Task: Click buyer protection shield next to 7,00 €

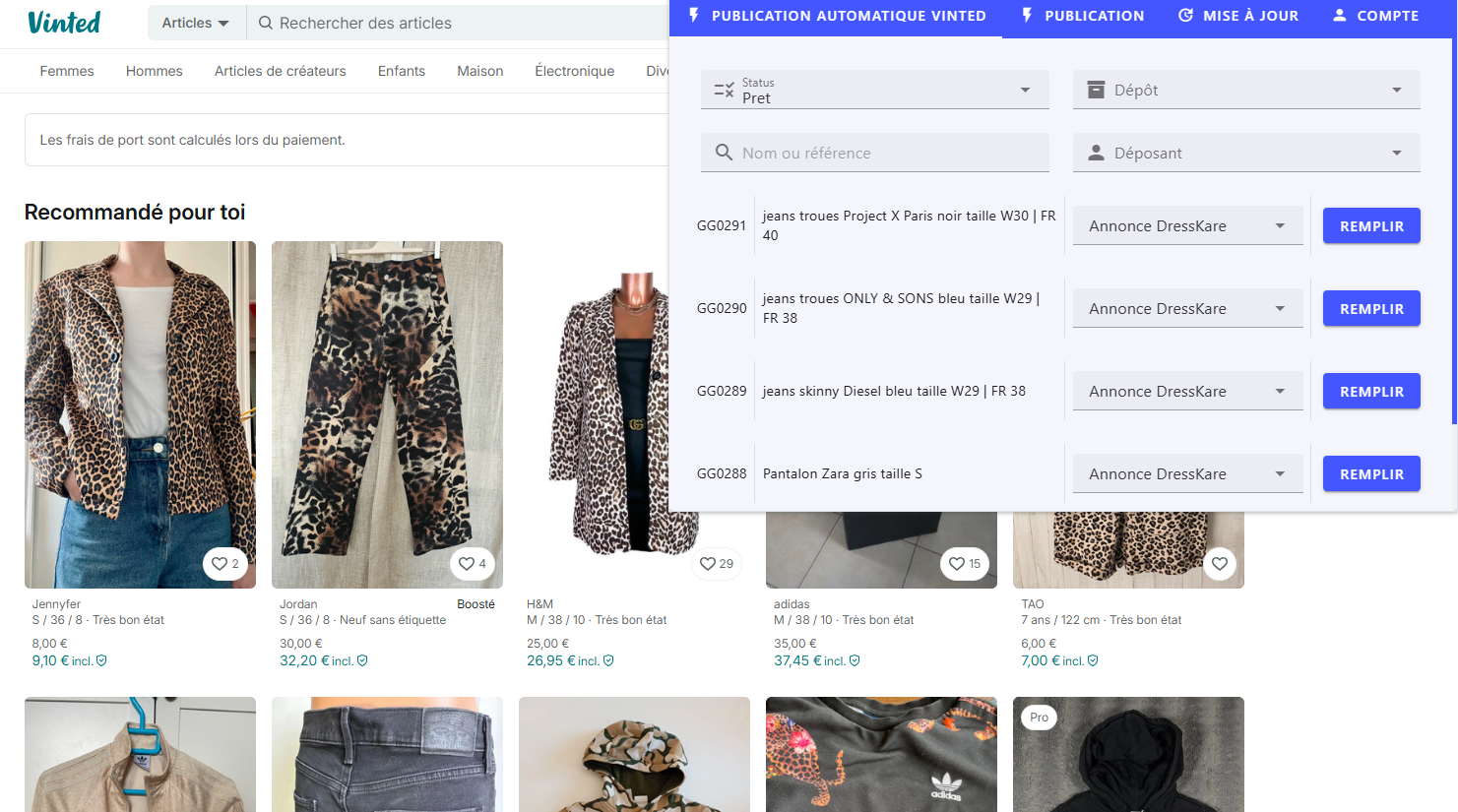Action: coord(1093,660)
